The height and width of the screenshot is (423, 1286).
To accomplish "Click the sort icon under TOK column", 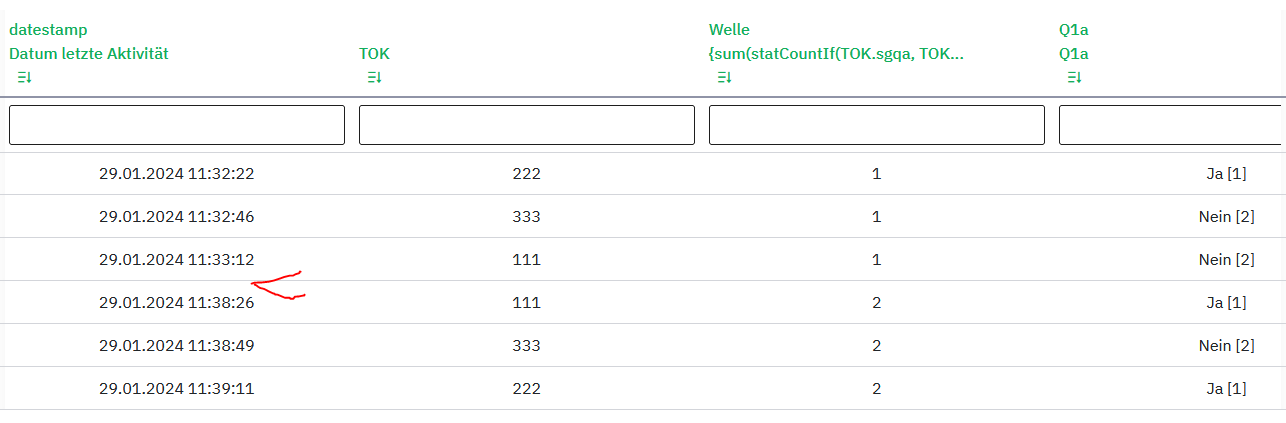I will 375,78.
